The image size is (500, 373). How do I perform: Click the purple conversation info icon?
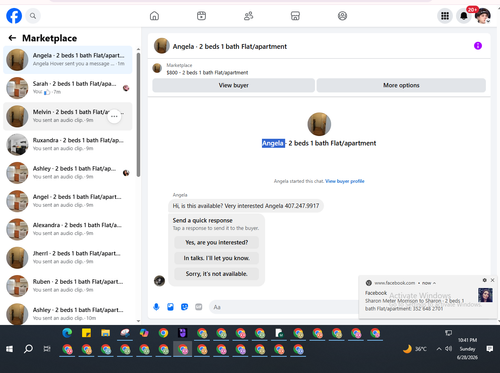[x=478, y=46]
